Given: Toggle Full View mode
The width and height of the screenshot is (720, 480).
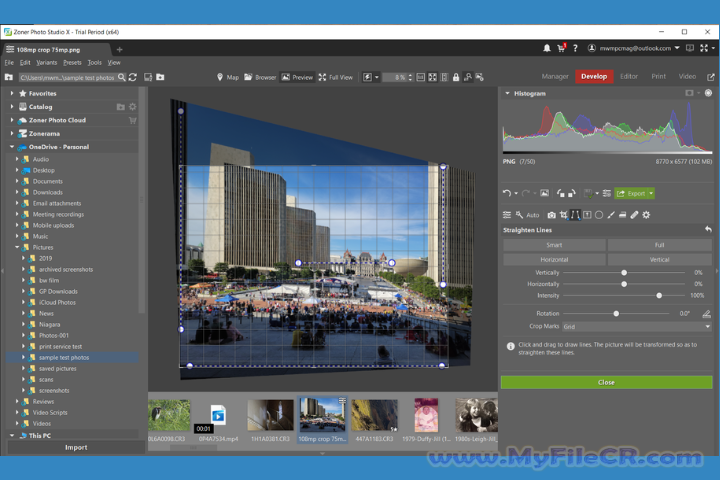Looking at the screenshot, I should pos(335,77).
